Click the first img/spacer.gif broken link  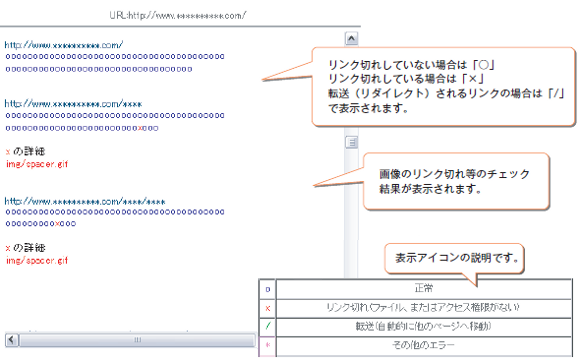(37, 164)
